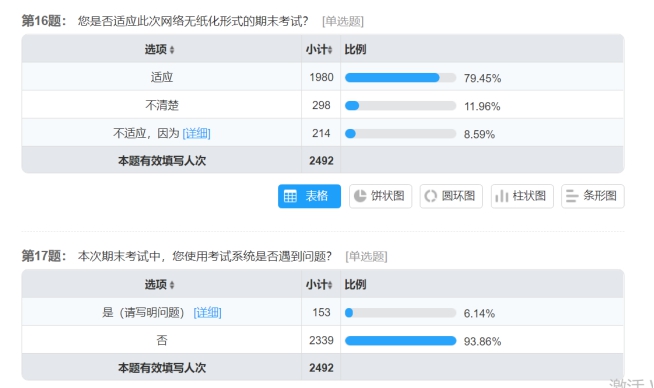Sort question 16 by 选项 column arrows
The height and width of the screenshot is (388, 654).
pos(172,50)
